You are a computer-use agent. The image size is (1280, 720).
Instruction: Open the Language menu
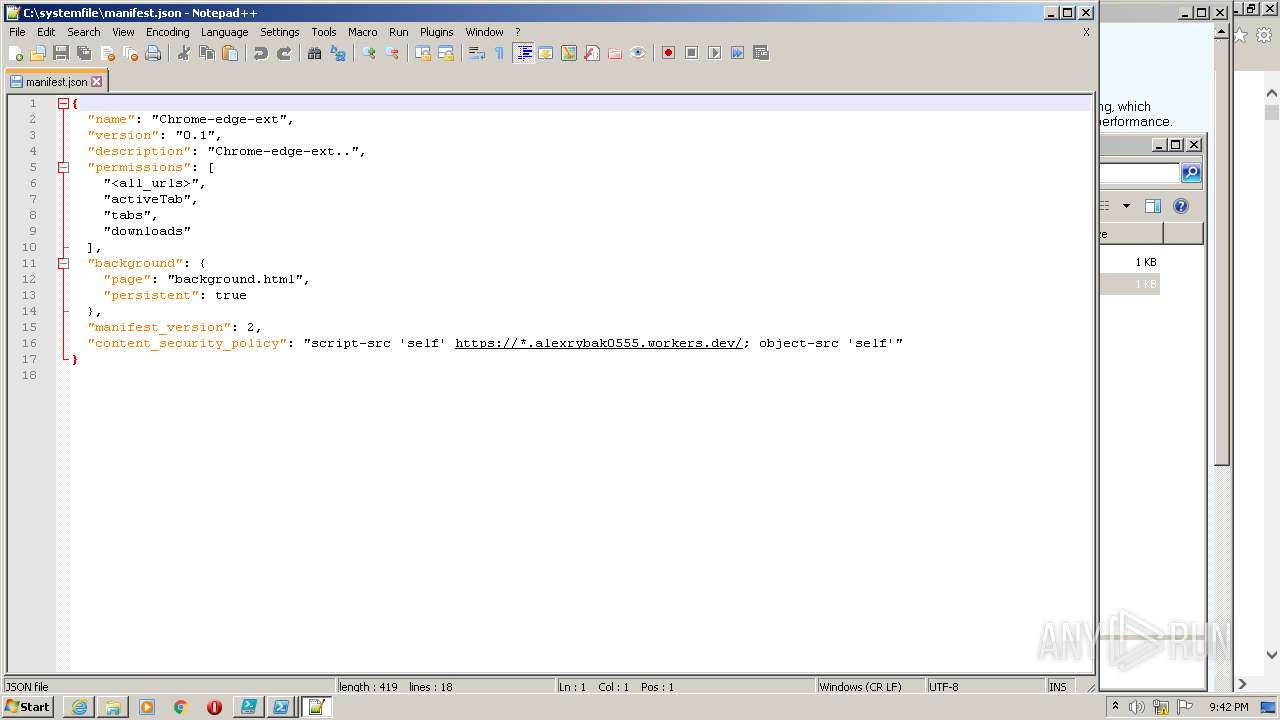[224, 32]
